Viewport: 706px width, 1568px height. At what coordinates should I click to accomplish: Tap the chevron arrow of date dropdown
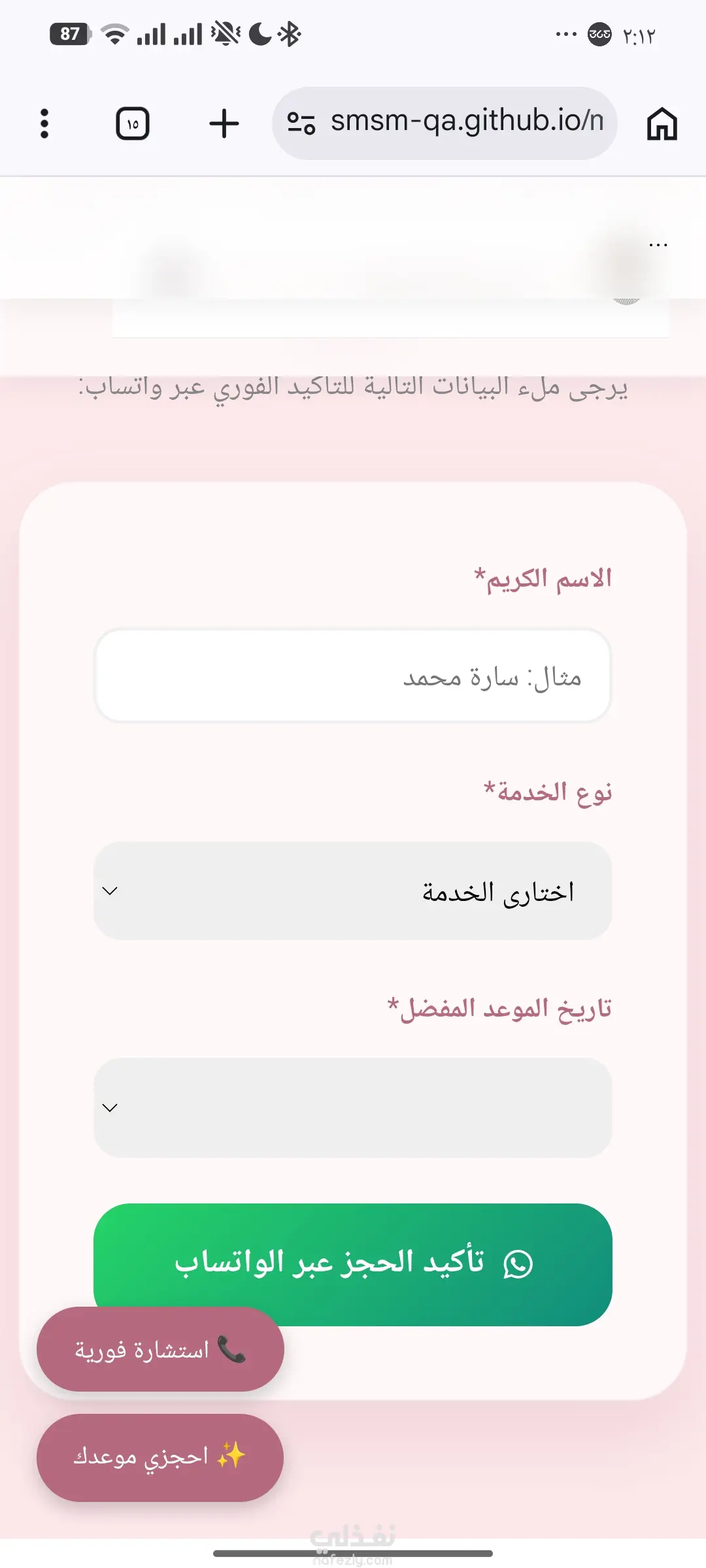[x=110, y=1107]
